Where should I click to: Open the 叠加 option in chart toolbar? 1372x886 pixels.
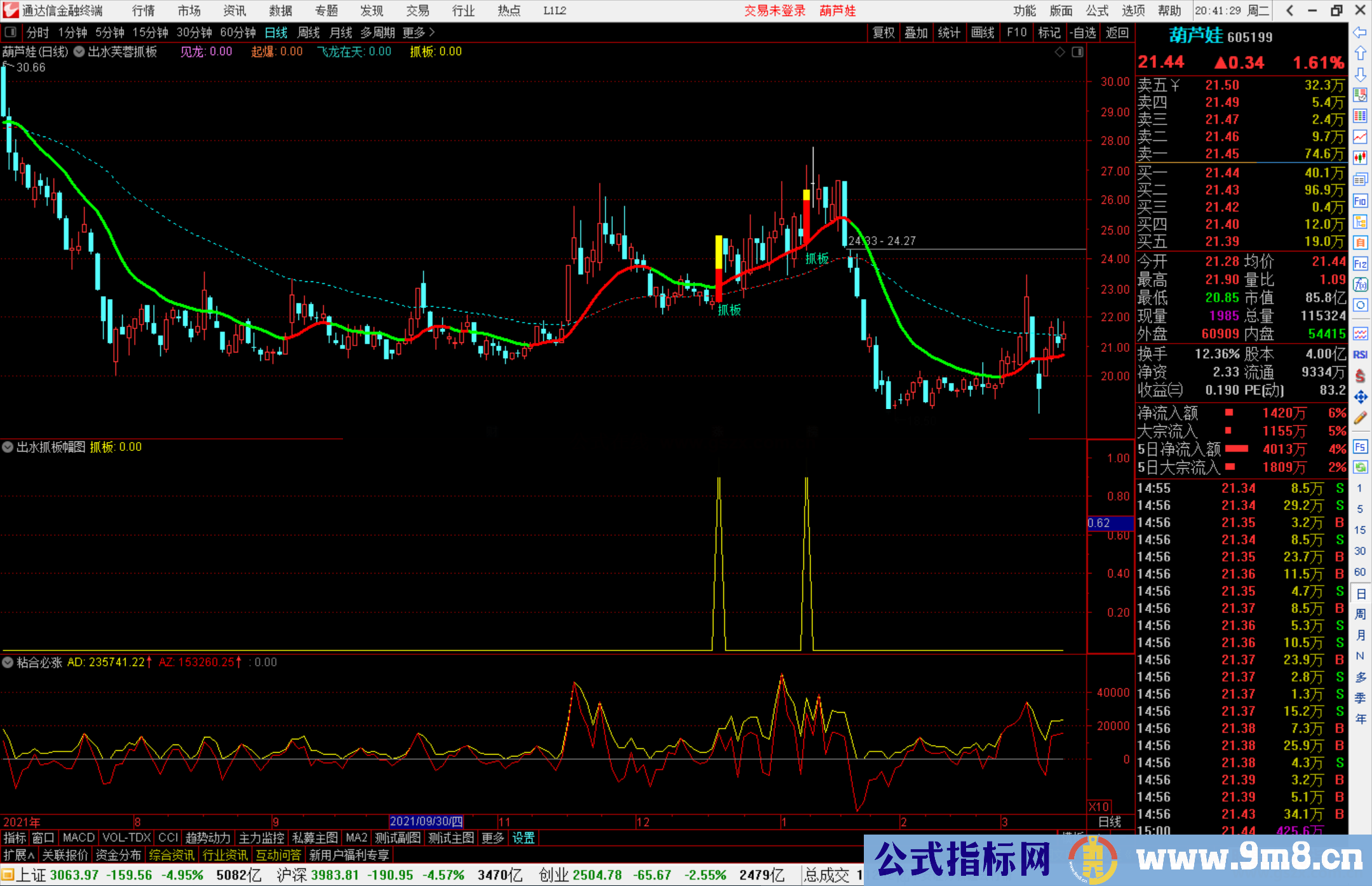[x=917, y=32]
